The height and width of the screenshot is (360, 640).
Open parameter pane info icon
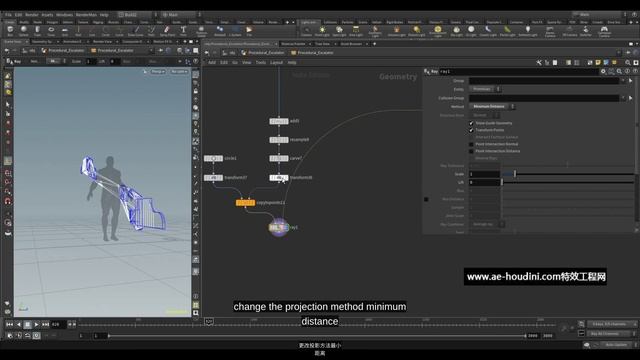(x=627, y=71)
